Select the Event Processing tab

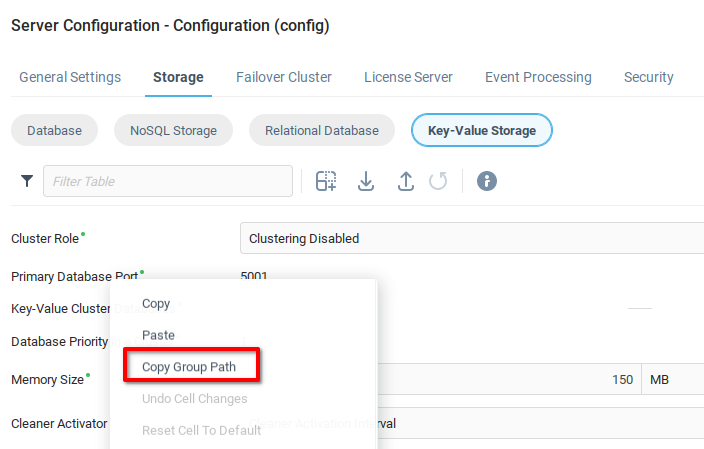538,77
